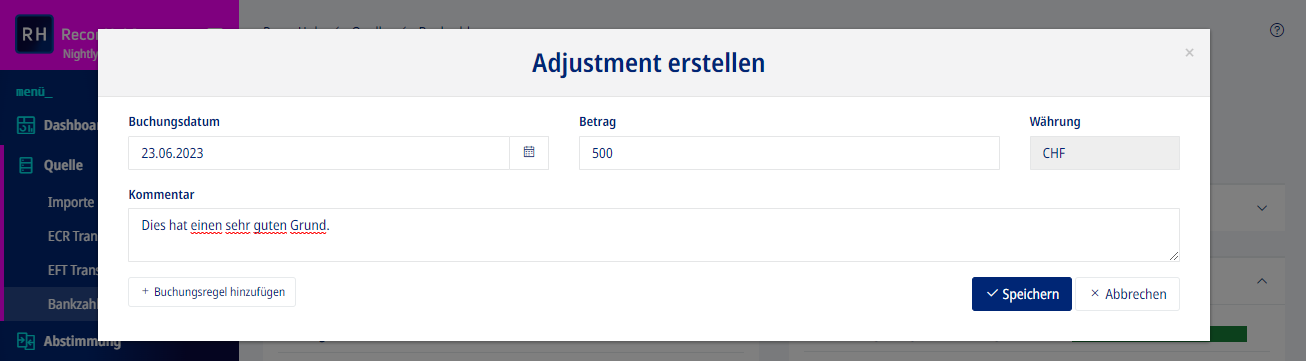The image size is (1306, 361).
Task: Click the Quelle sidebar icon
Action: (x=26, y=166)
